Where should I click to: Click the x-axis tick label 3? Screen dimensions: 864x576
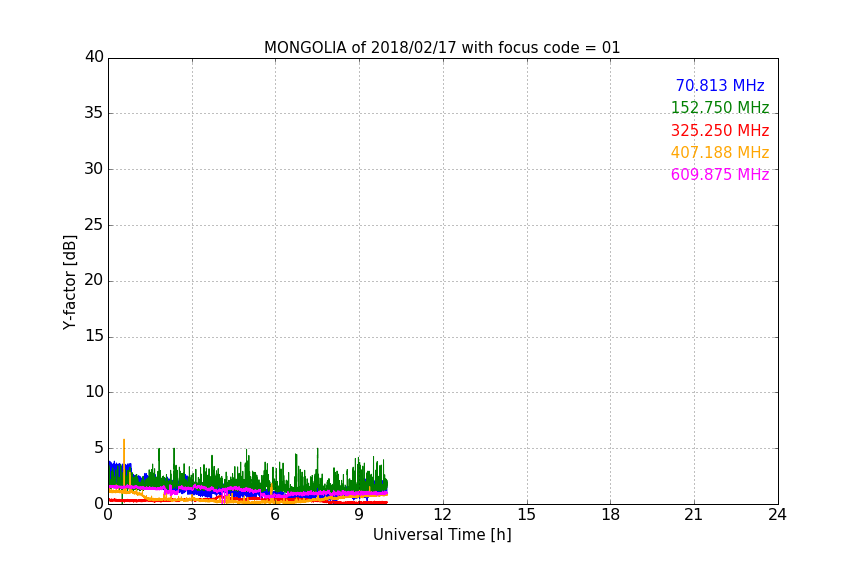(192, 515)
